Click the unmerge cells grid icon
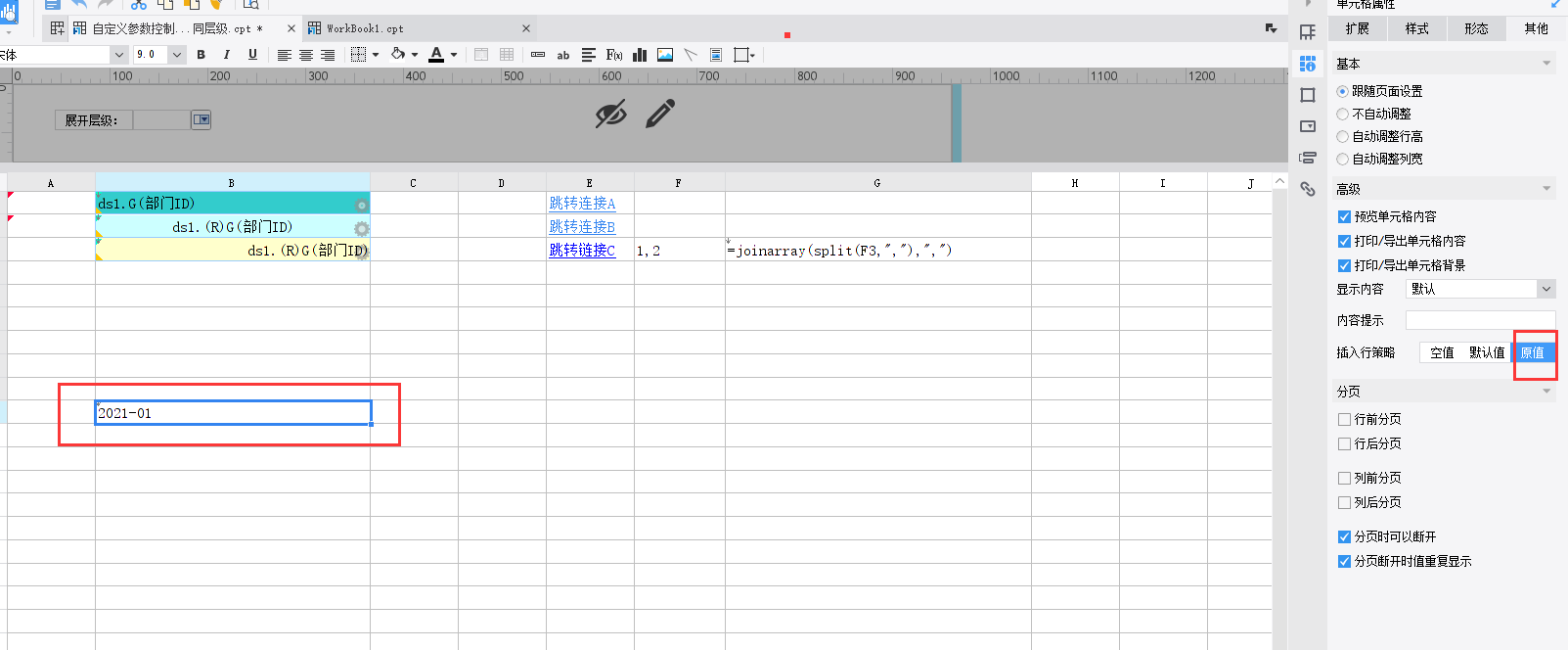Image resolution: width=1568 pixels, height=650 pixels. click(x=507, y=55)
